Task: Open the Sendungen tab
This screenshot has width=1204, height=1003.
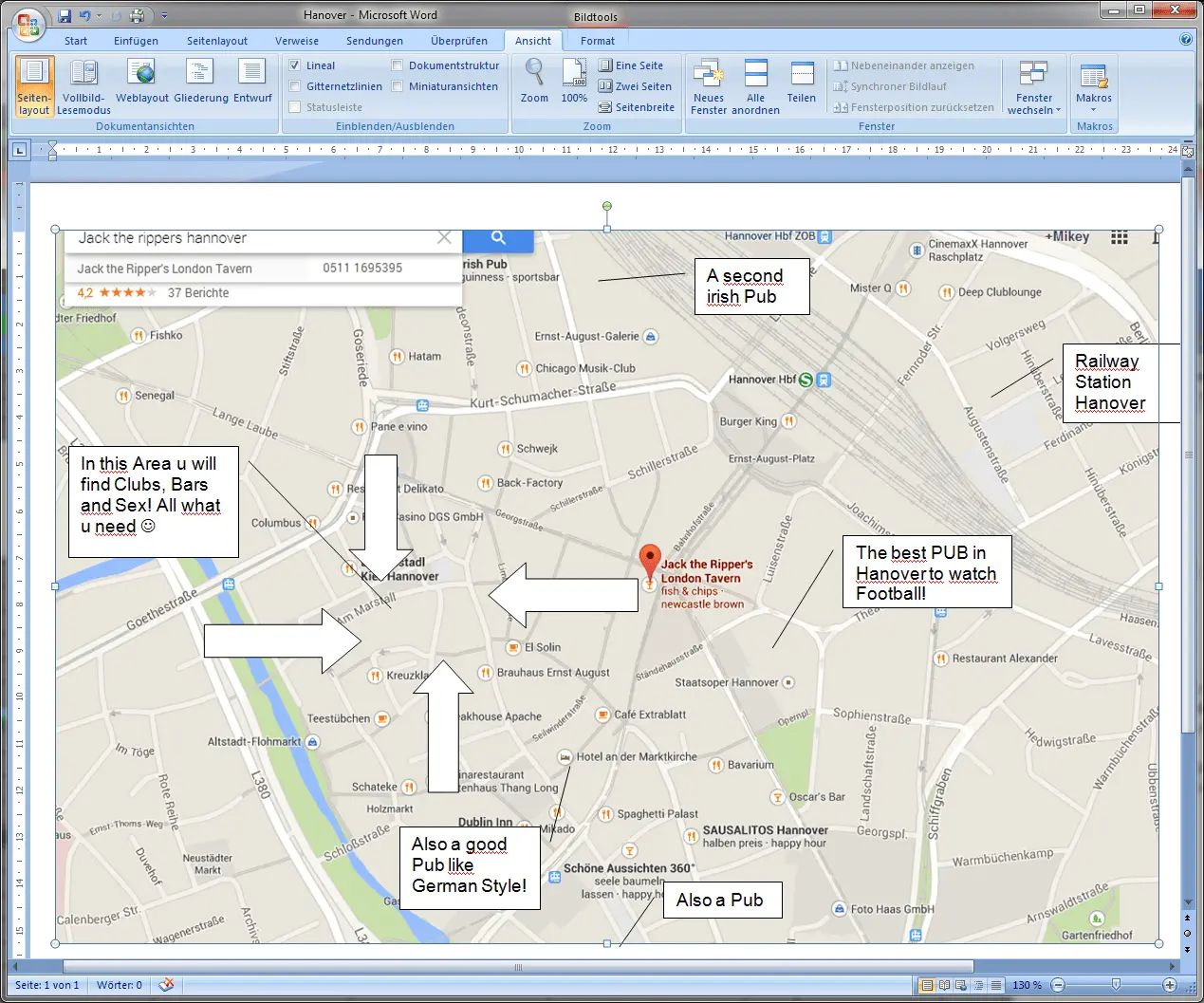Action: [x=375, y=41]
